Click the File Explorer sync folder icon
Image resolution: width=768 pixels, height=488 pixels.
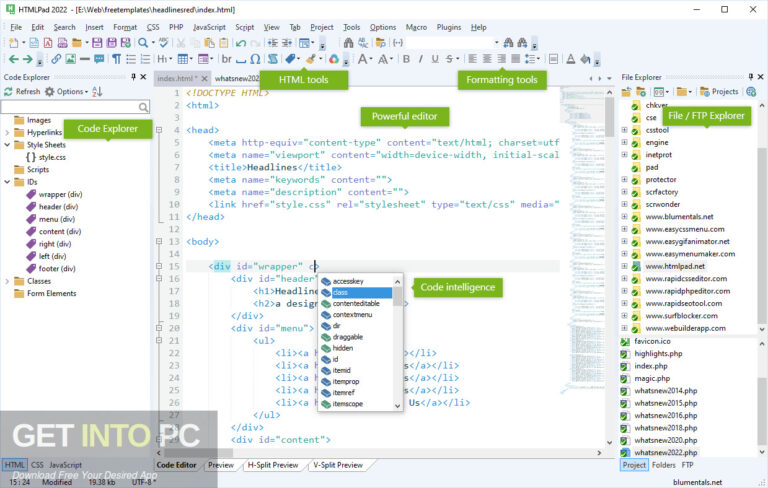coord(626,92)
